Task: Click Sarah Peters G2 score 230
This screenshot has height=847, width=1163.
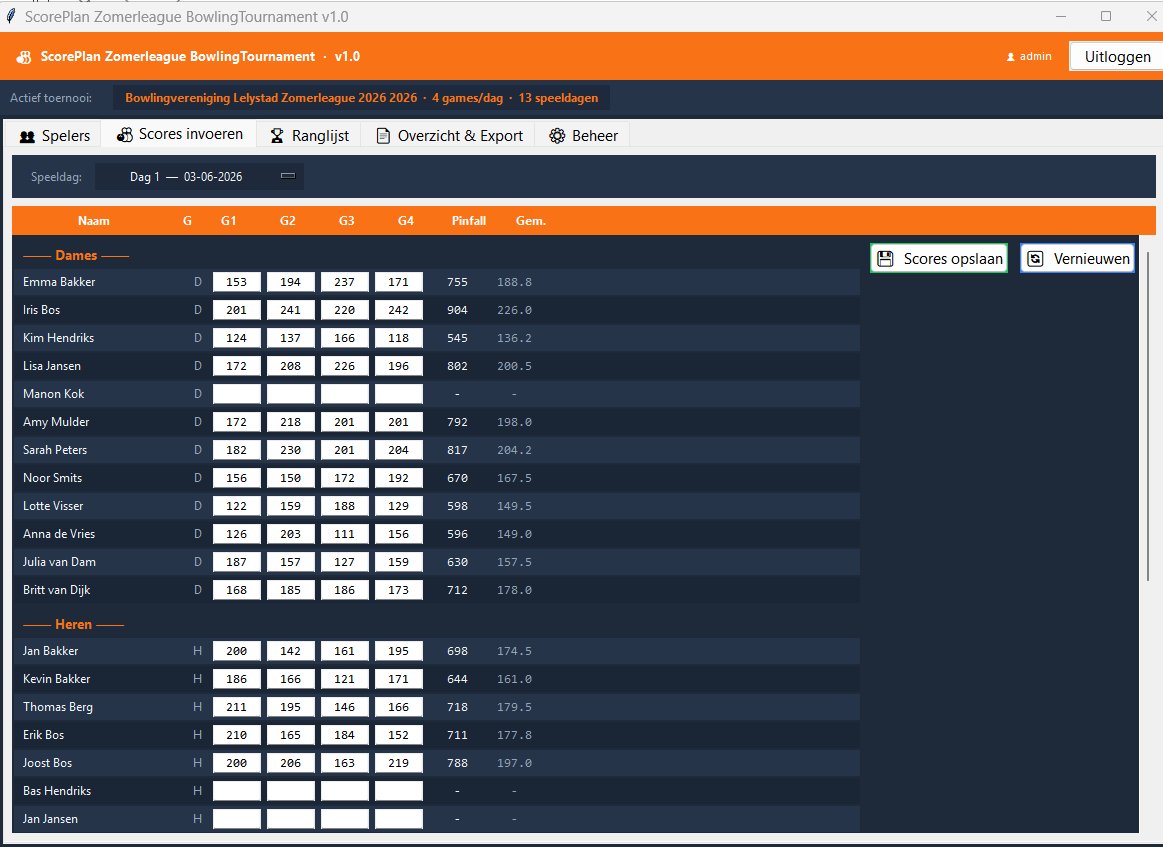Action: pyautogui.click(x=291, y=450)
